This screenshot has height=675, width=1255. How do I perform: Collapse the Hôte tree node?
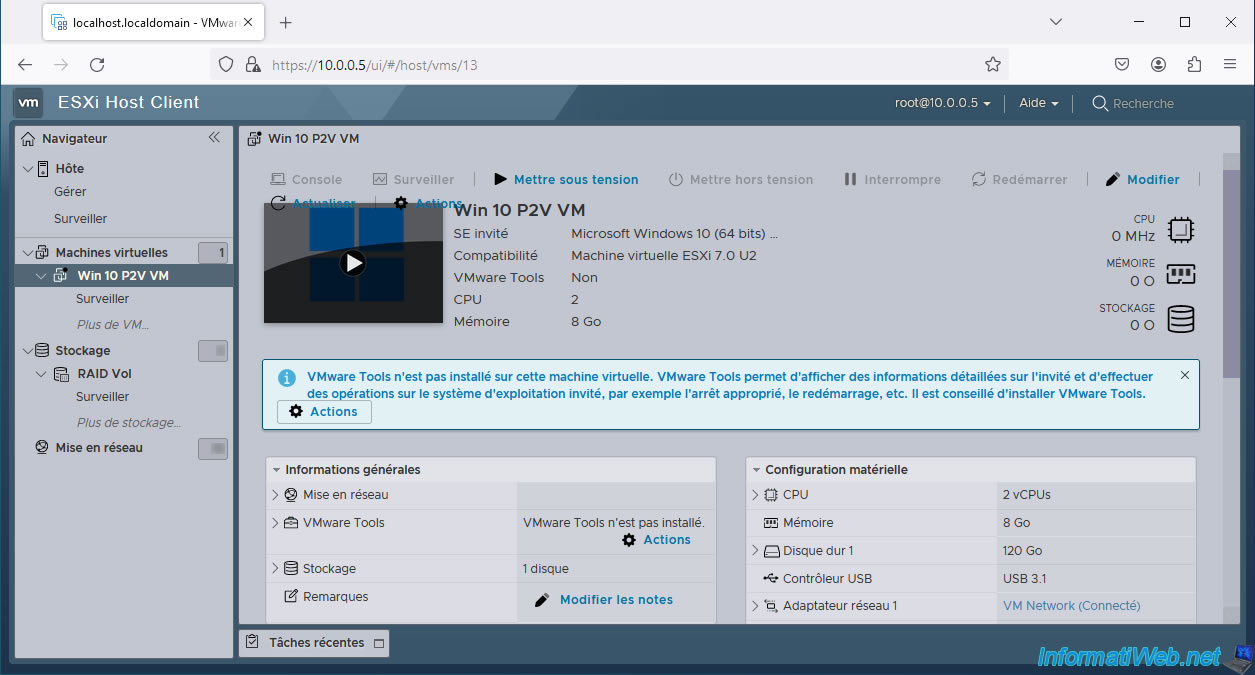point(27,169)
